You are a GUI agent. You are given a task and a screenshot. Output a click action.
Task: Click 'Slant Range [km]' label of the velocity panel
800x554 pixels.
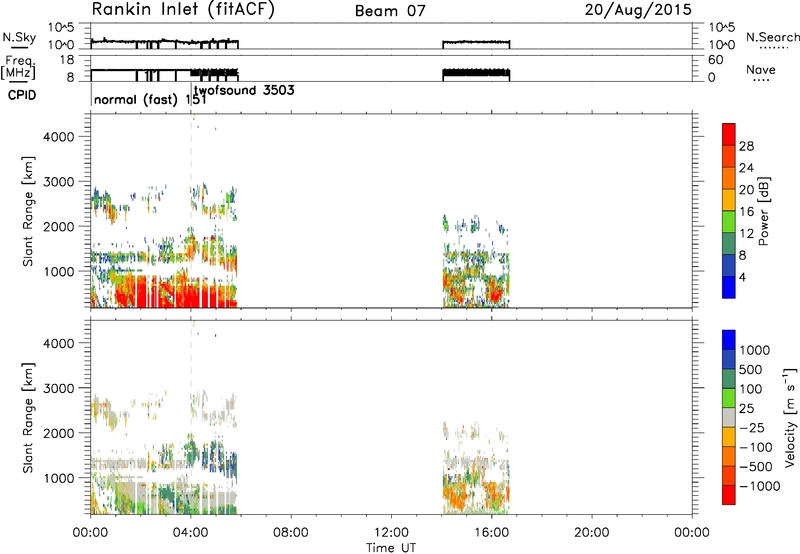click(28, 417)
